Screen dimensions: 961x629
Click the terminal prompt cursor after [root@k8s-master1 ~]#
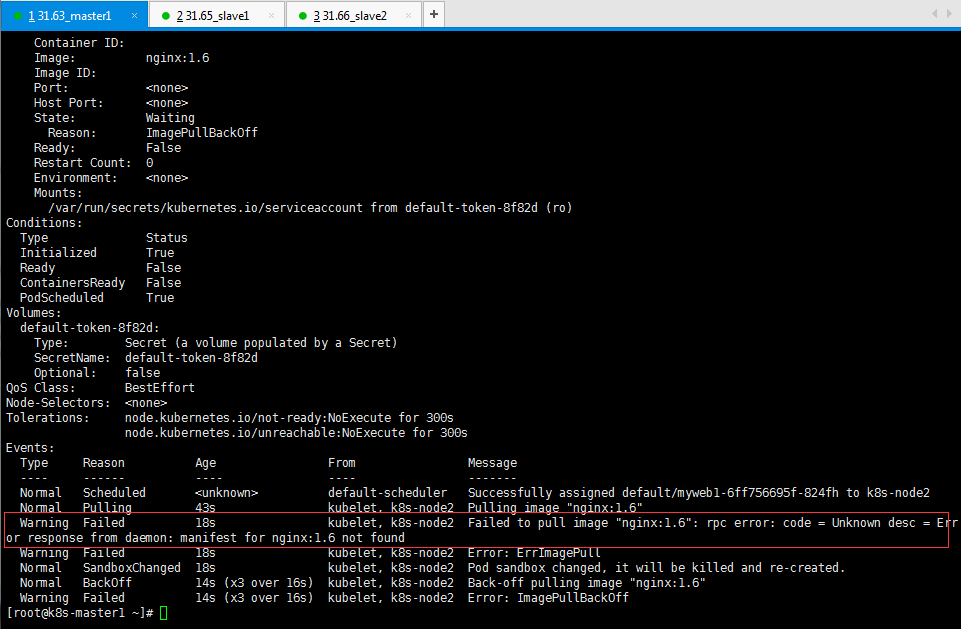[164, 612]
